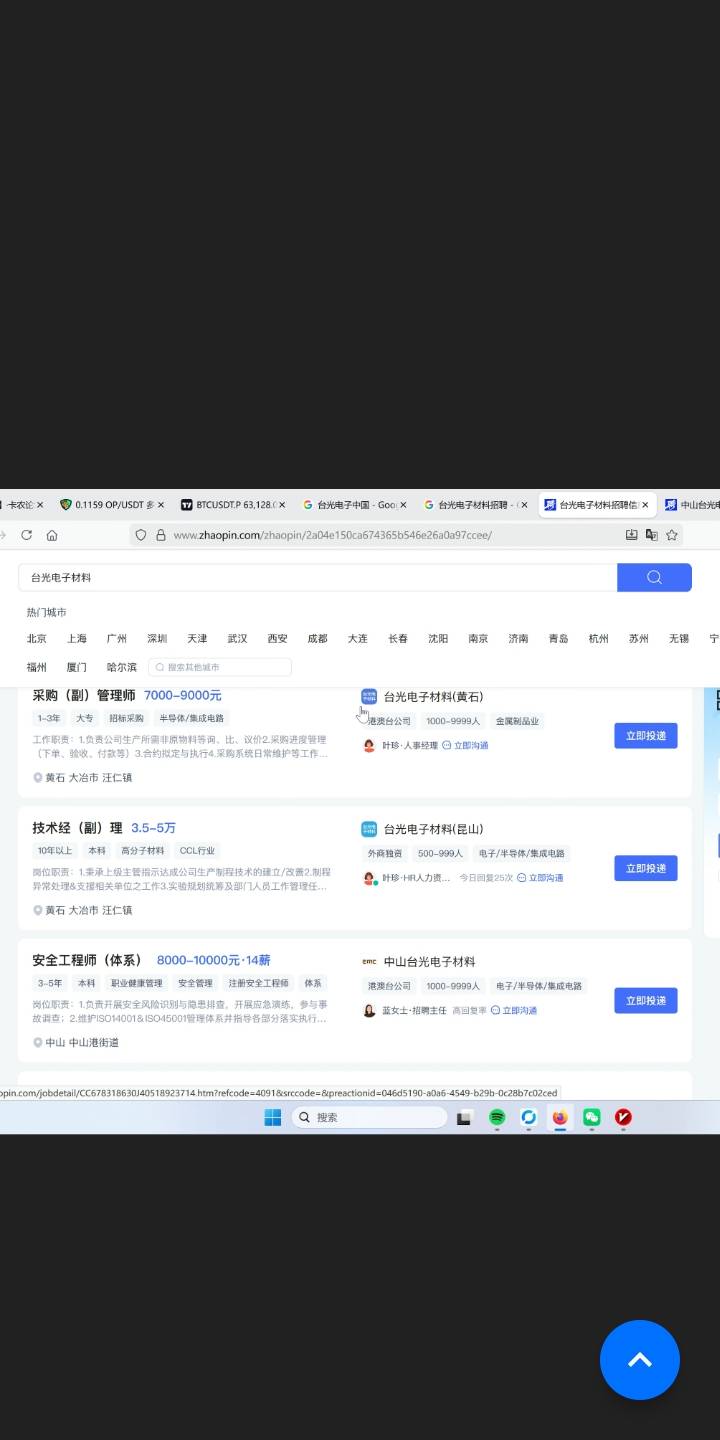Go to browser home page icon
The height and width of the screenshot is (1440, 720).
pos(52,535)
